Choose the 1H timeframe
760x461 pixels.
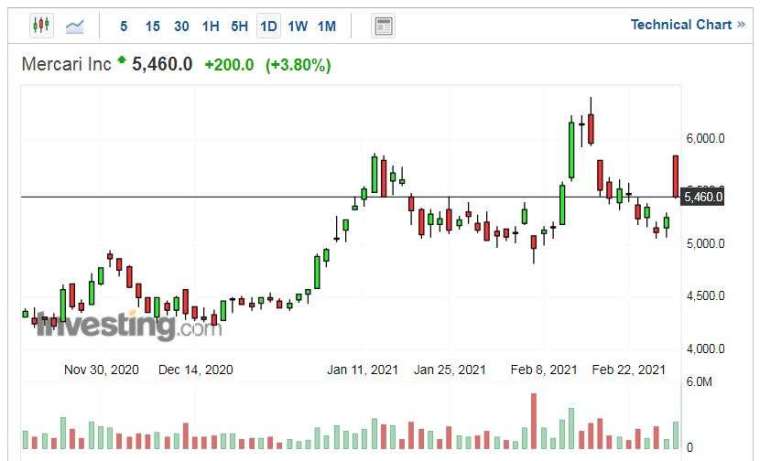[210, 26]
